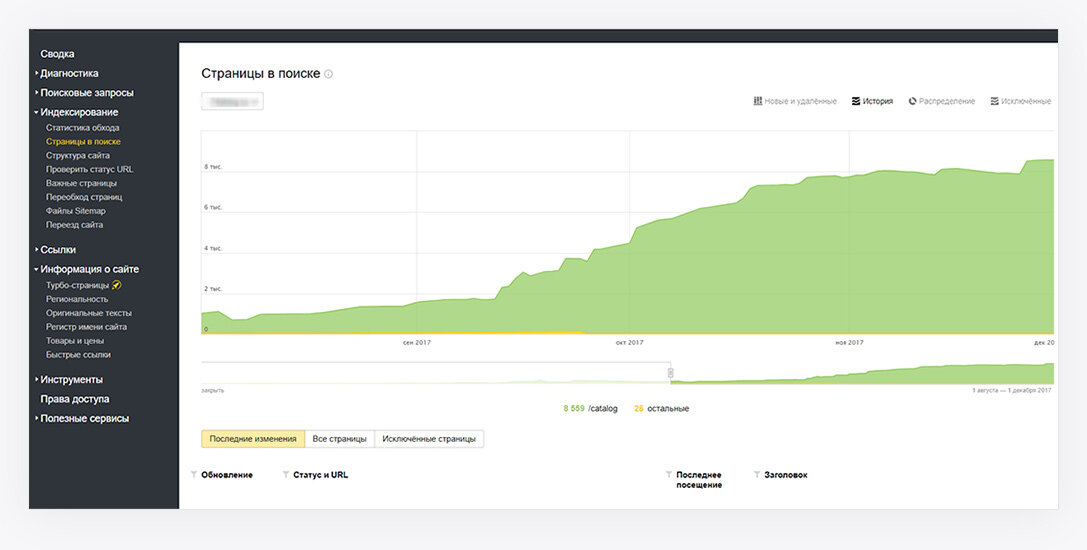Sort by Заголовок column header
Image resolution: width=1087 pixels, height=550 pixels.
785,475
